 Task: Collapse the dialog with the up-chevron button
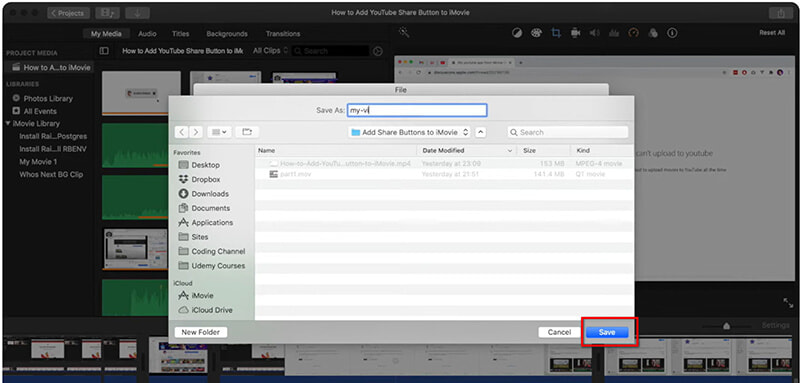coord(481,132)
